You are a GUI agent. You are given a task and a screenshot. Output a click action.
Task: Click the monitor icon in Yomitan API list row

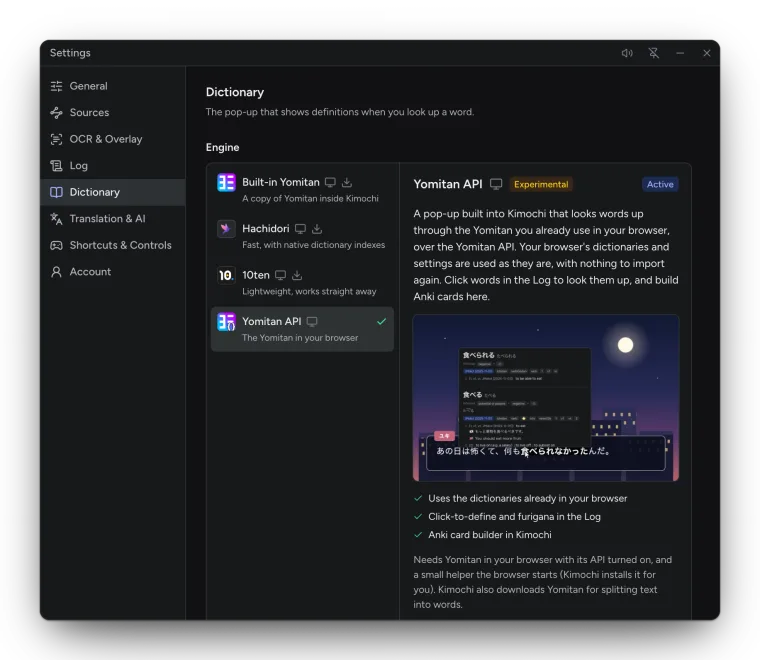pos(312,322)
